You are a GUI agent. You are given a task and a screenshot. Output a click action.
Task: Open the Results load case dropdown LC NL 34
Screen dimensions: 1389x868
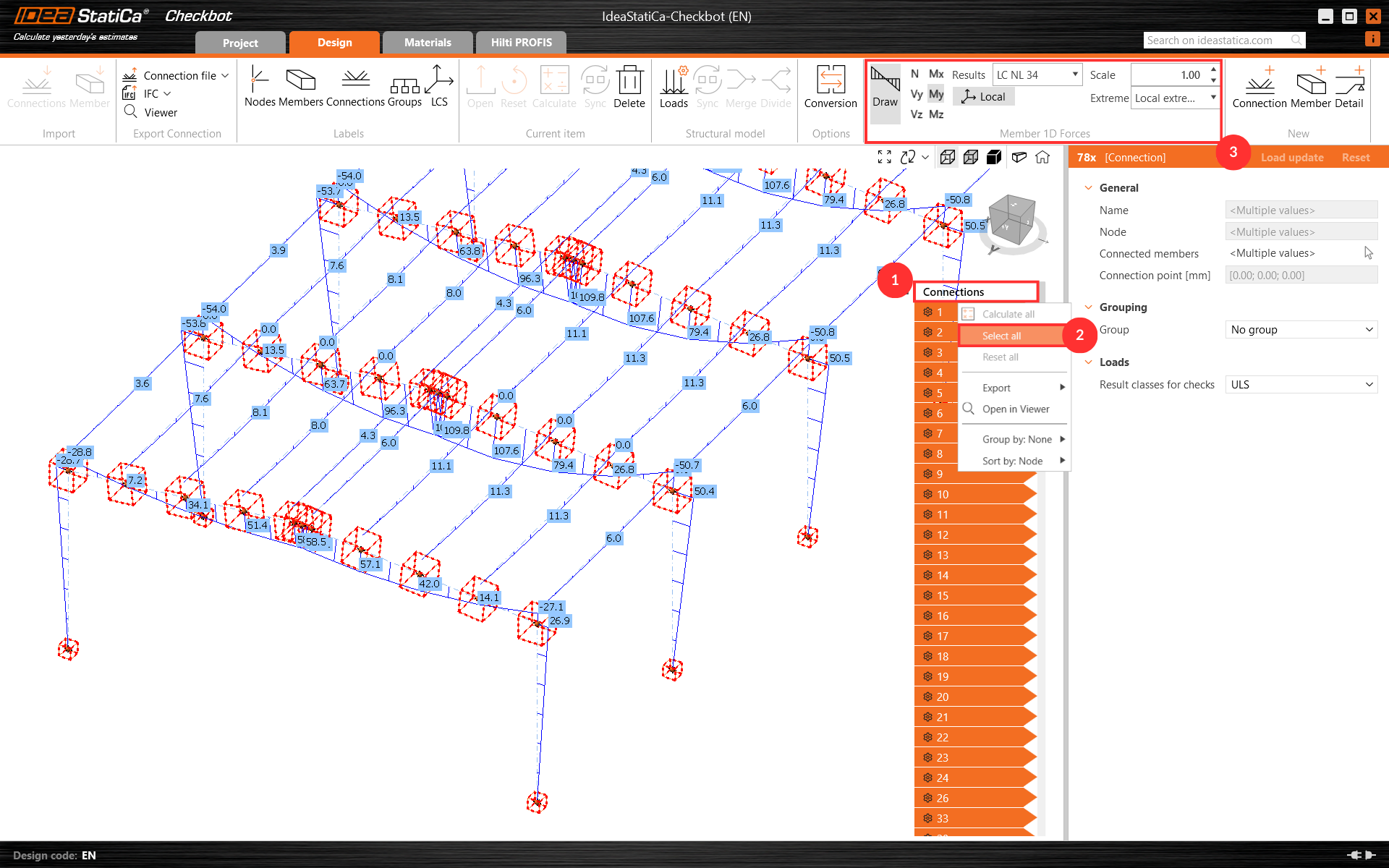(1074, 74)
